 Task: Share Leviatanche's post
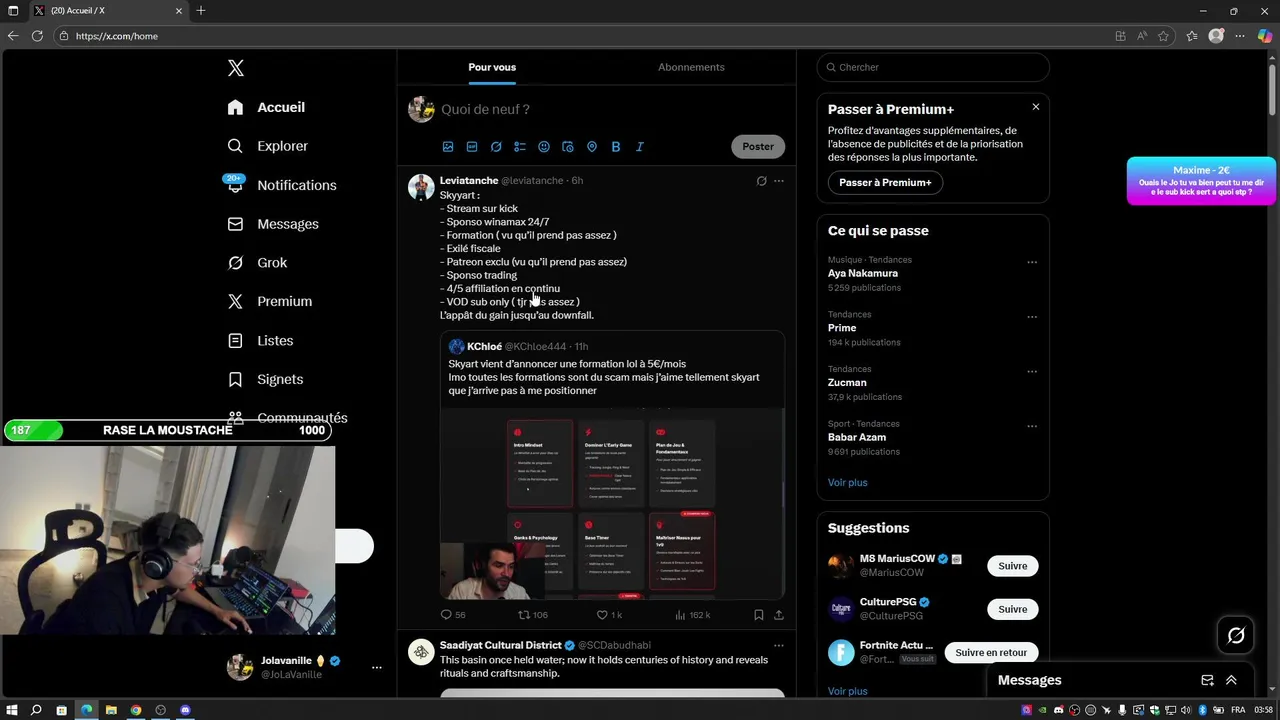779,615
